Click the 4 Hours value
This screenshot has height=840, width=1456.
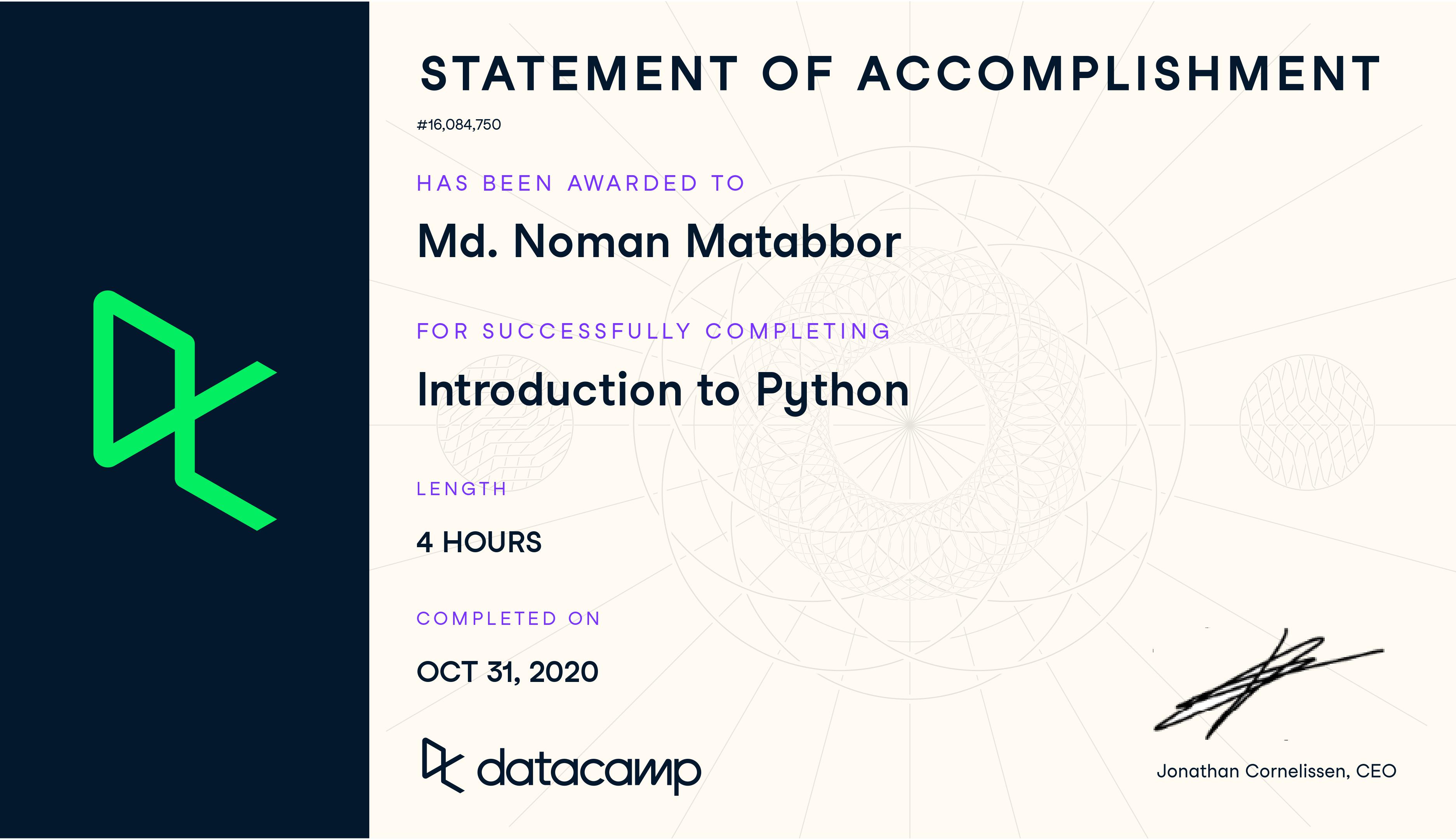479,542
